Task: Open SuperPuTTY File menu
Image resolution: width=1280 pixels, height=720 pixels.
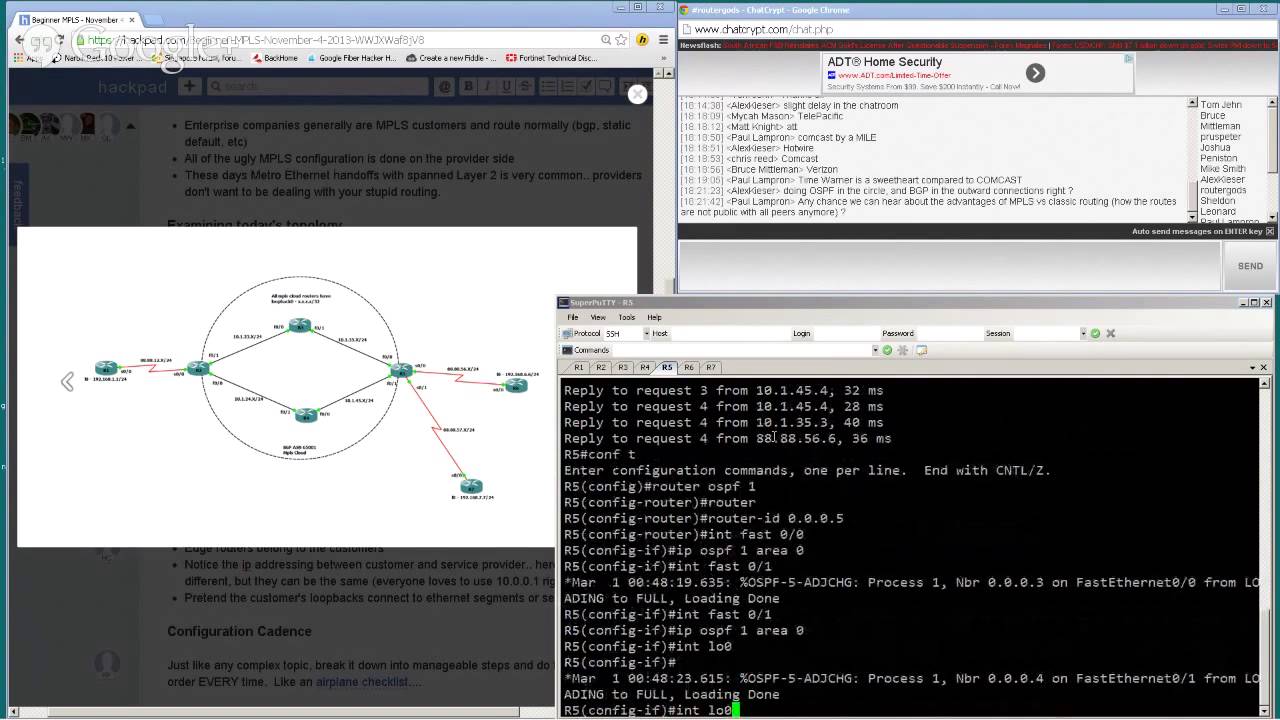Action: click(x=573, y=317)
